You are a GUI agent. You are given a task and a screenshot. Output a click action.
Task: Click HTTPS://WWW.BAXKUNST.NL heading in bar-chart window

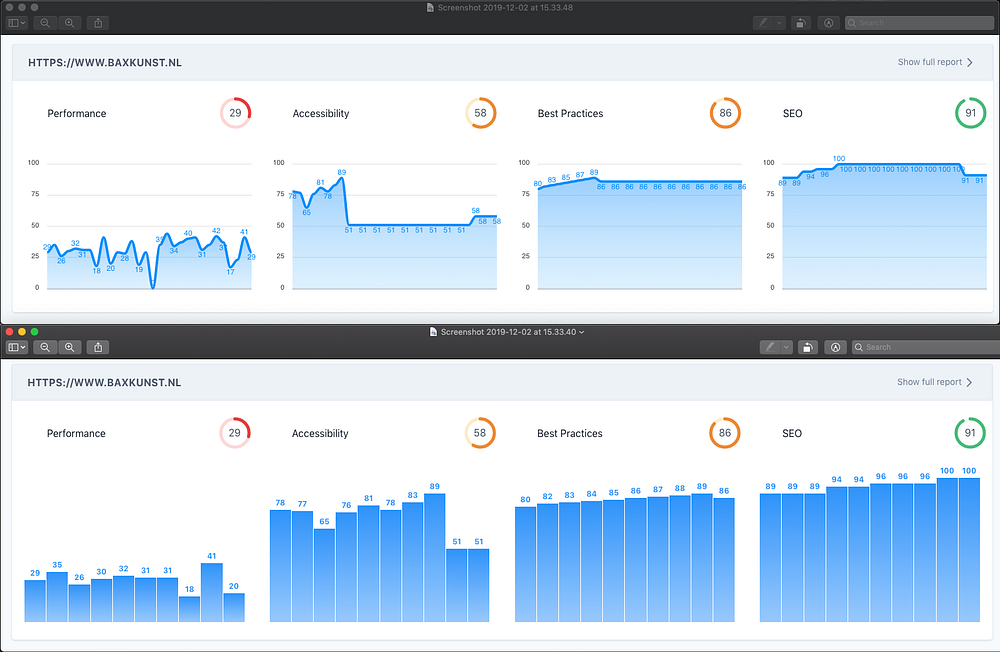pos(104,383)
